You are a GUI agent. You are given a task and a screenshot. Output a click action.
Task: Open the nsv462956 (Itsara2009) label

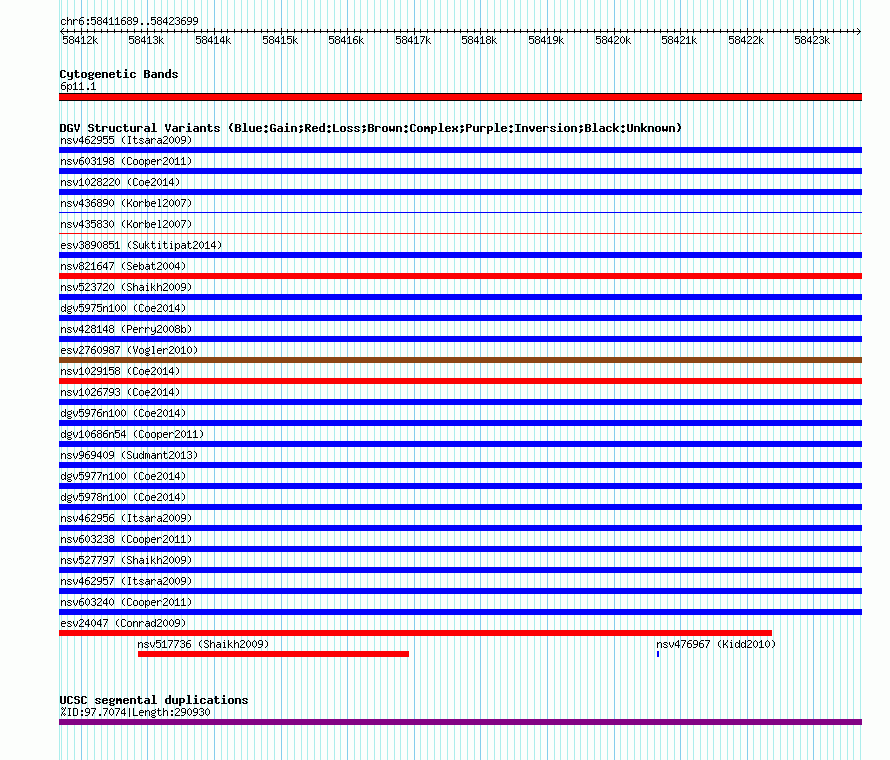126,518
